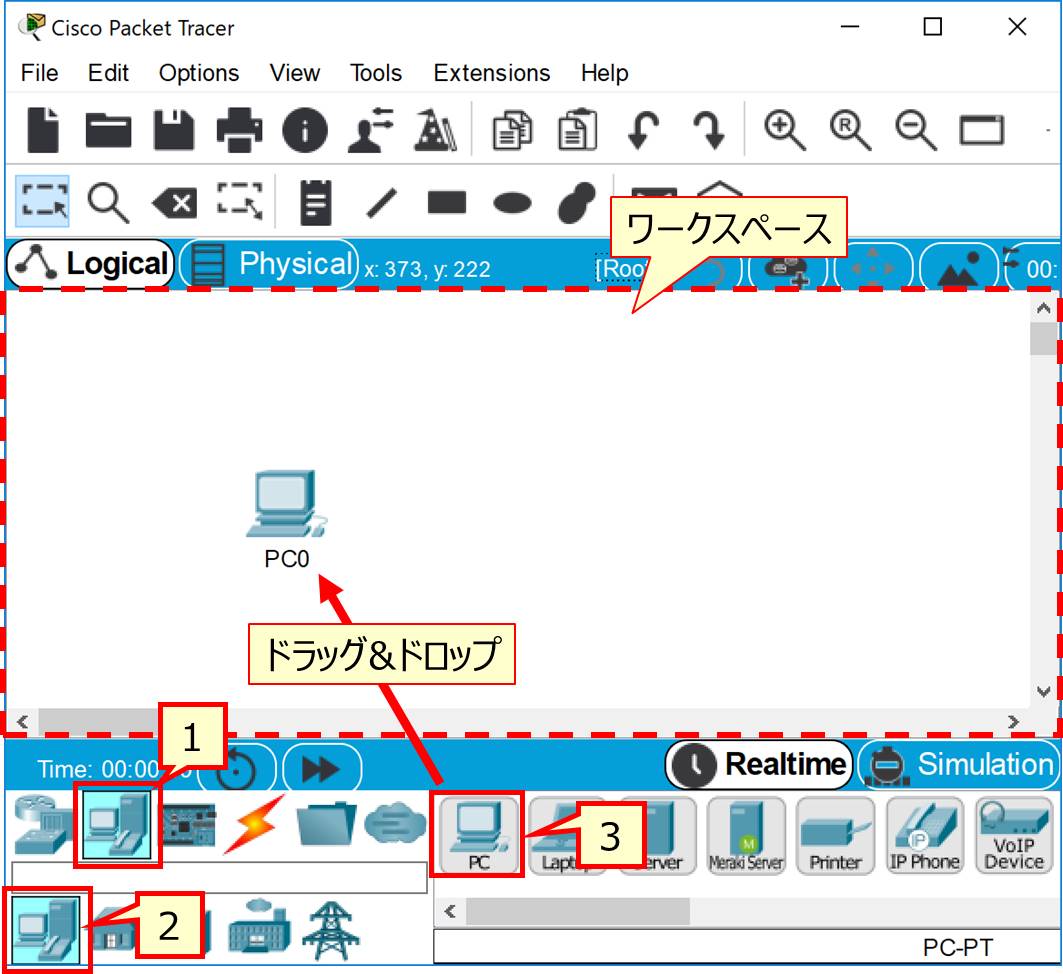Click the workspace vertical scrollbar up arrow
Viewport: 1063px width, 974px height.
pos(1043,308)
